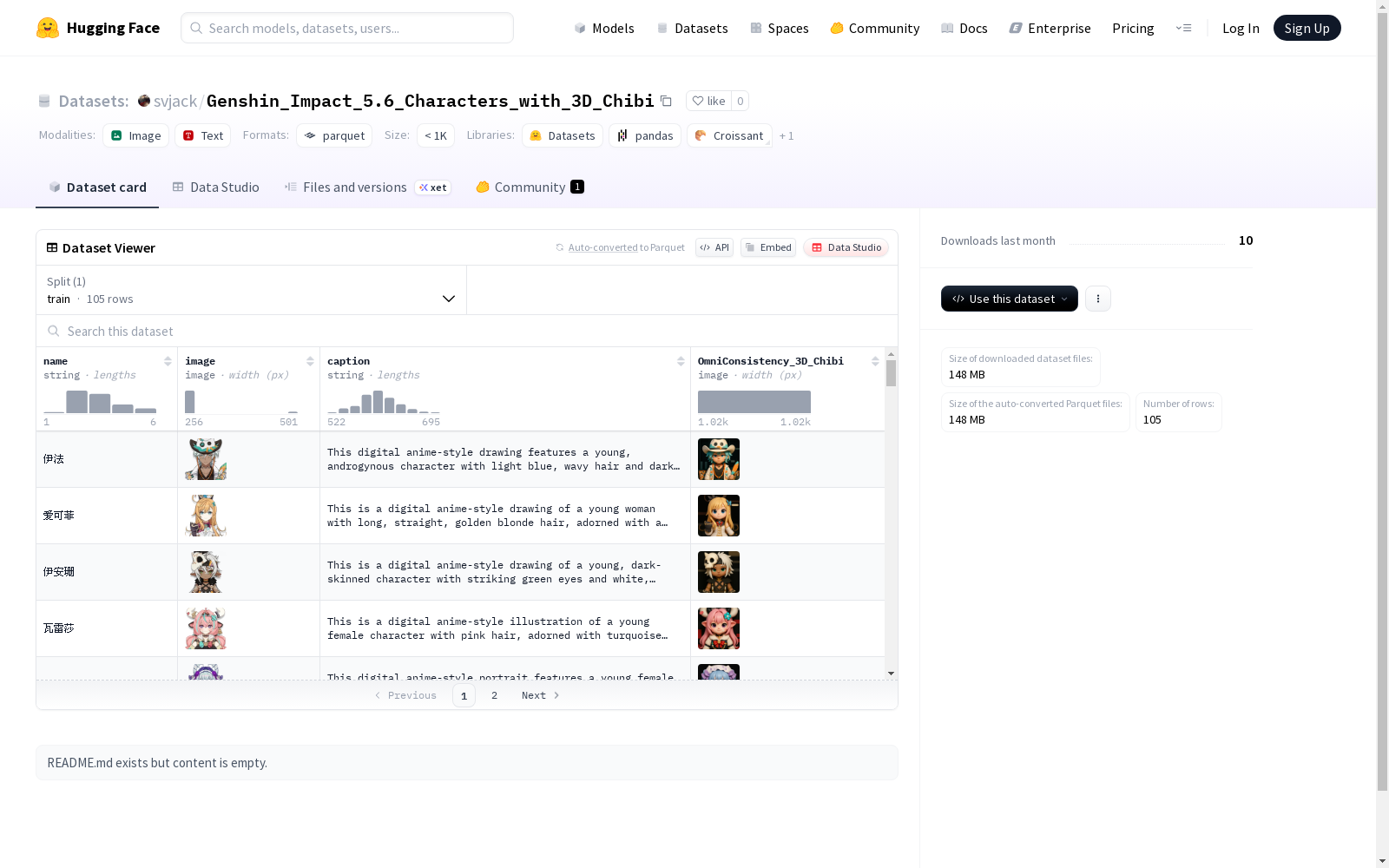Viewport: 1389px width, 868px height.
Task: Click the Sign Up button
Action: (x=1307, y=28)
